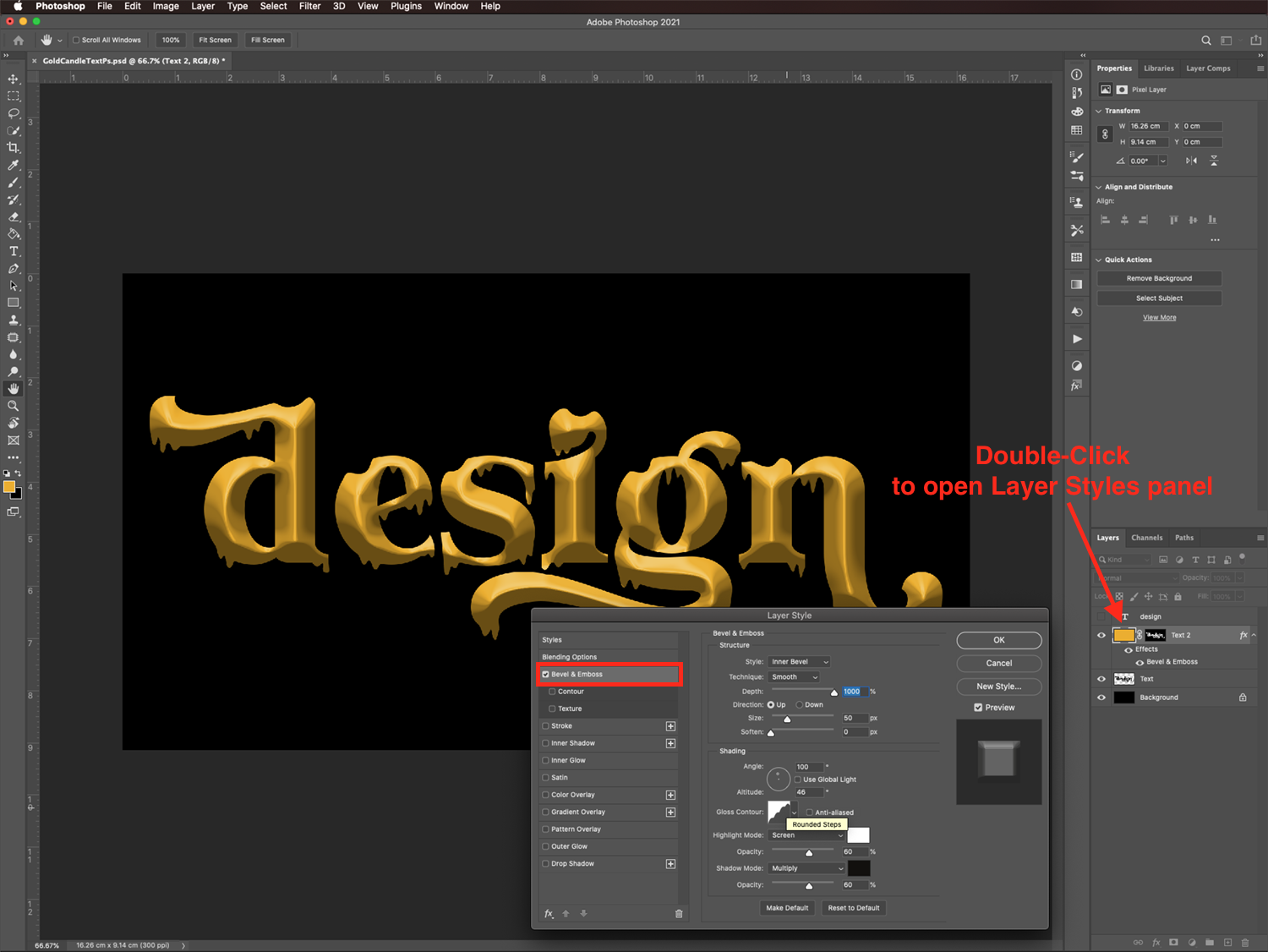Open the Style dropdown showing Inner Bevel
1268x952 pixels.
800,662
